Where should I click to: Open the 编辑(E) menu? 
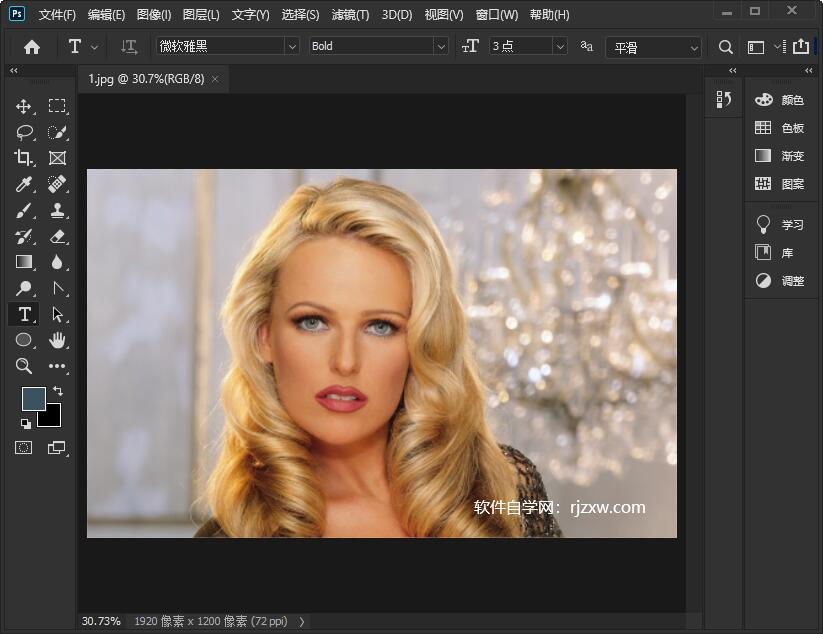[107, 15]
